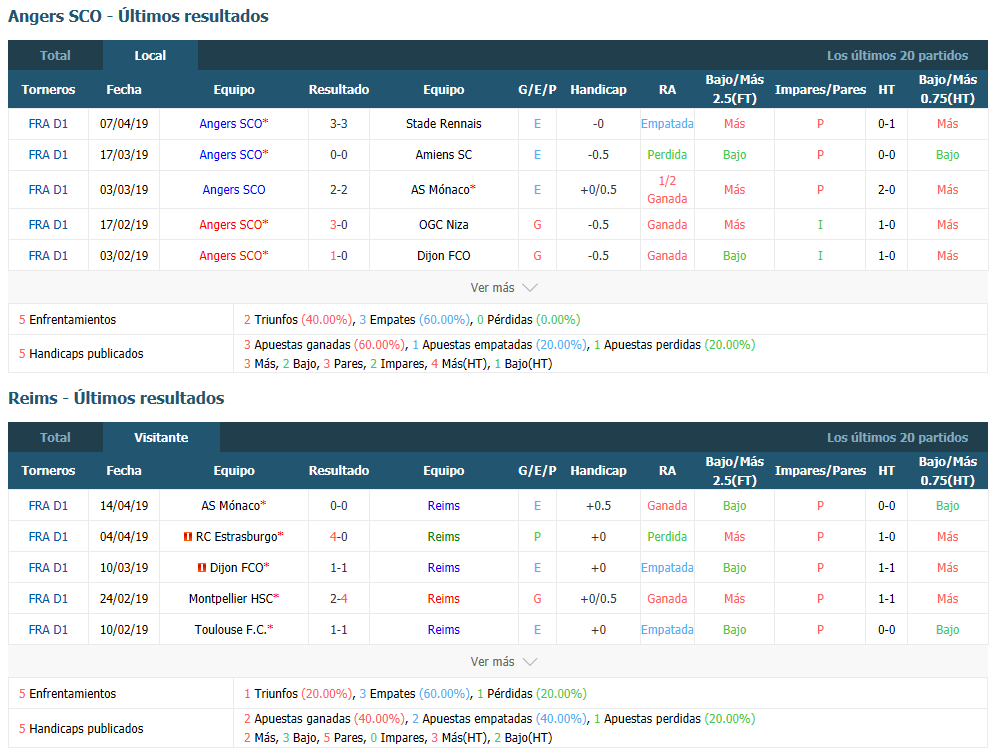Open FRA D1 link for 17/02/19 match
The image size is (994, 751).
[48, 224]
